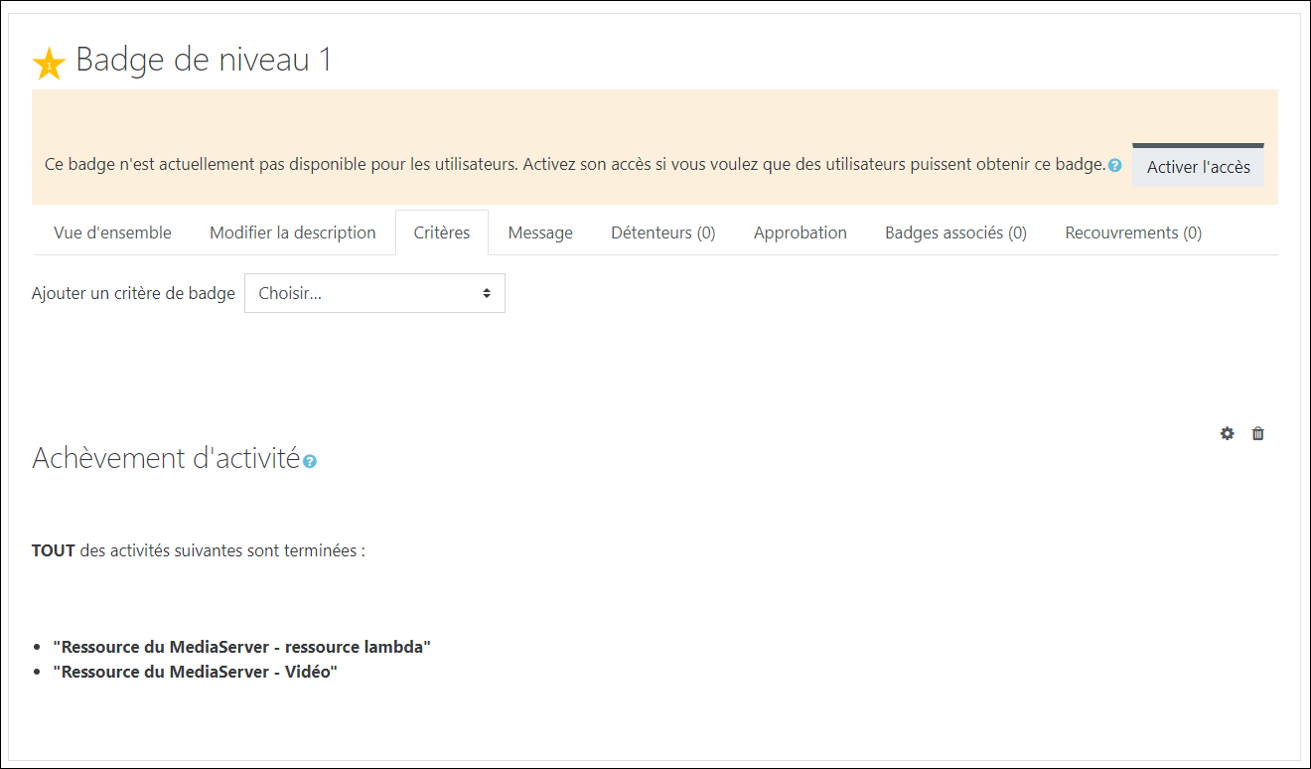
Task: Open the Badges associés (0) tab
Action: click(x=955, y=233)
